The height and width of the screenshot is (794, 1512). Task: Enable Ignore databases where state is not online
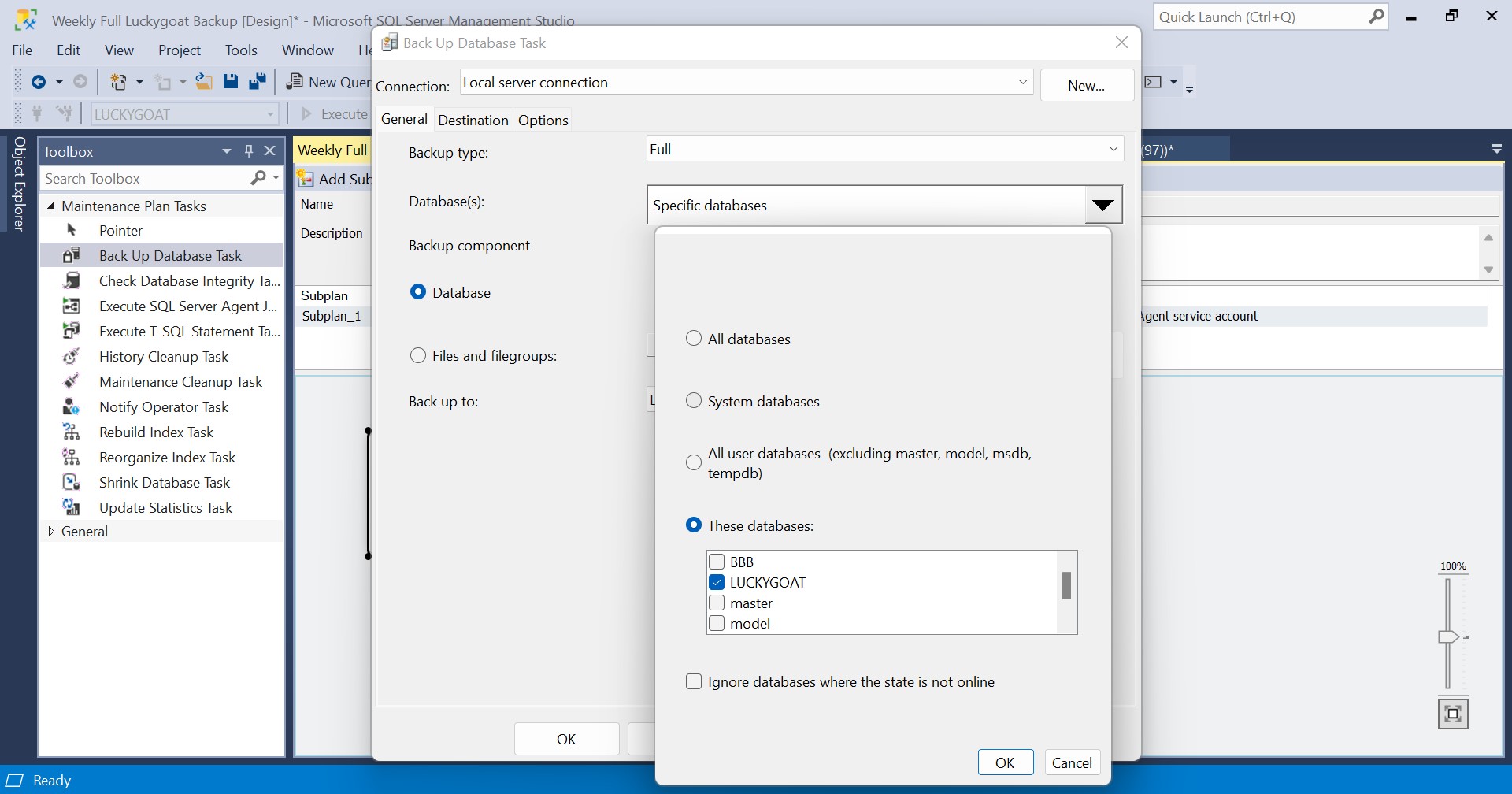[694, 681]
